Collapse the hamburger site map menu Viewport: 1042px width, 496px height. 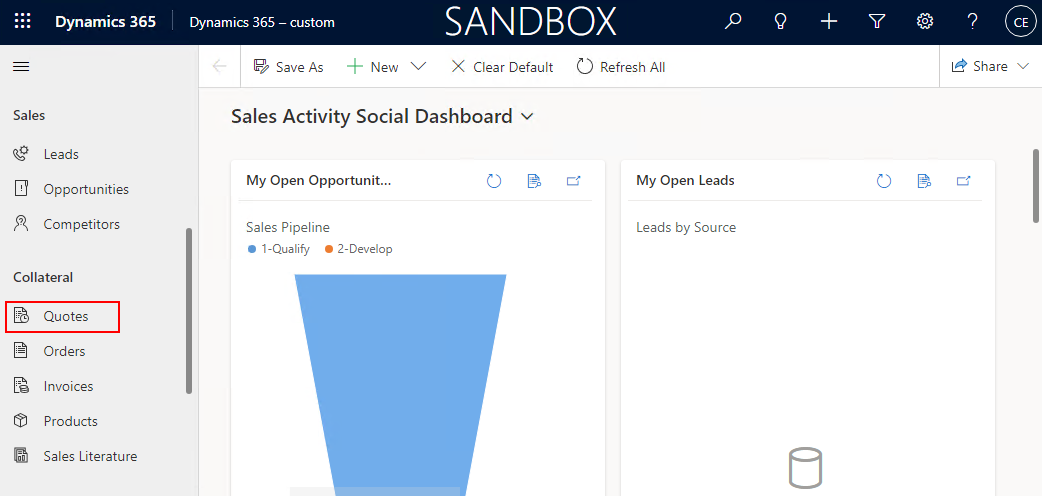click(x=21, y=66)
